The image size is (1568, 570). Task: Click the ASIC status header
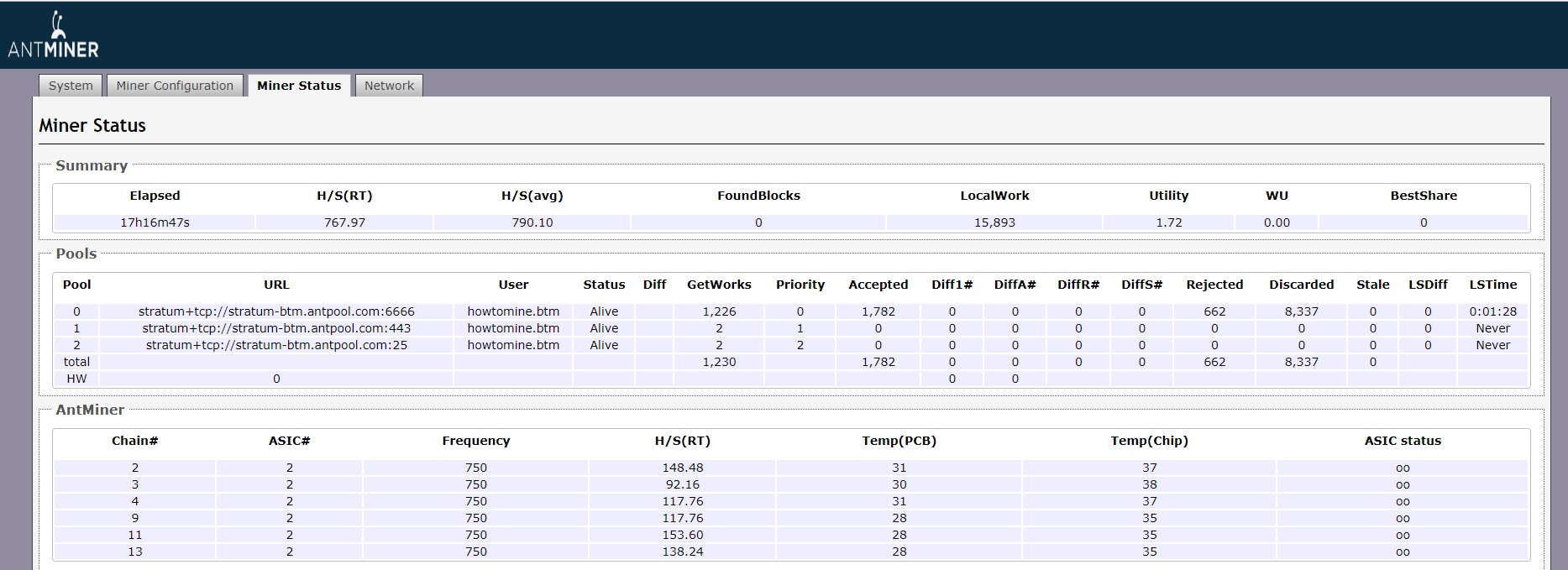(x=1403, y=441)
